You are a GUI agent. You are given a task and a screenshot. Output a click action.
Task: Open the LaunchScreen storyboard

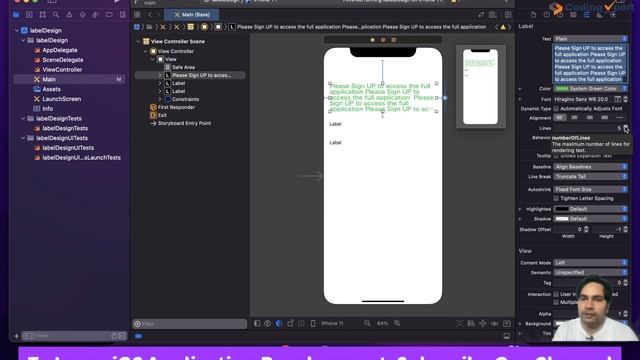click(61, 99)
